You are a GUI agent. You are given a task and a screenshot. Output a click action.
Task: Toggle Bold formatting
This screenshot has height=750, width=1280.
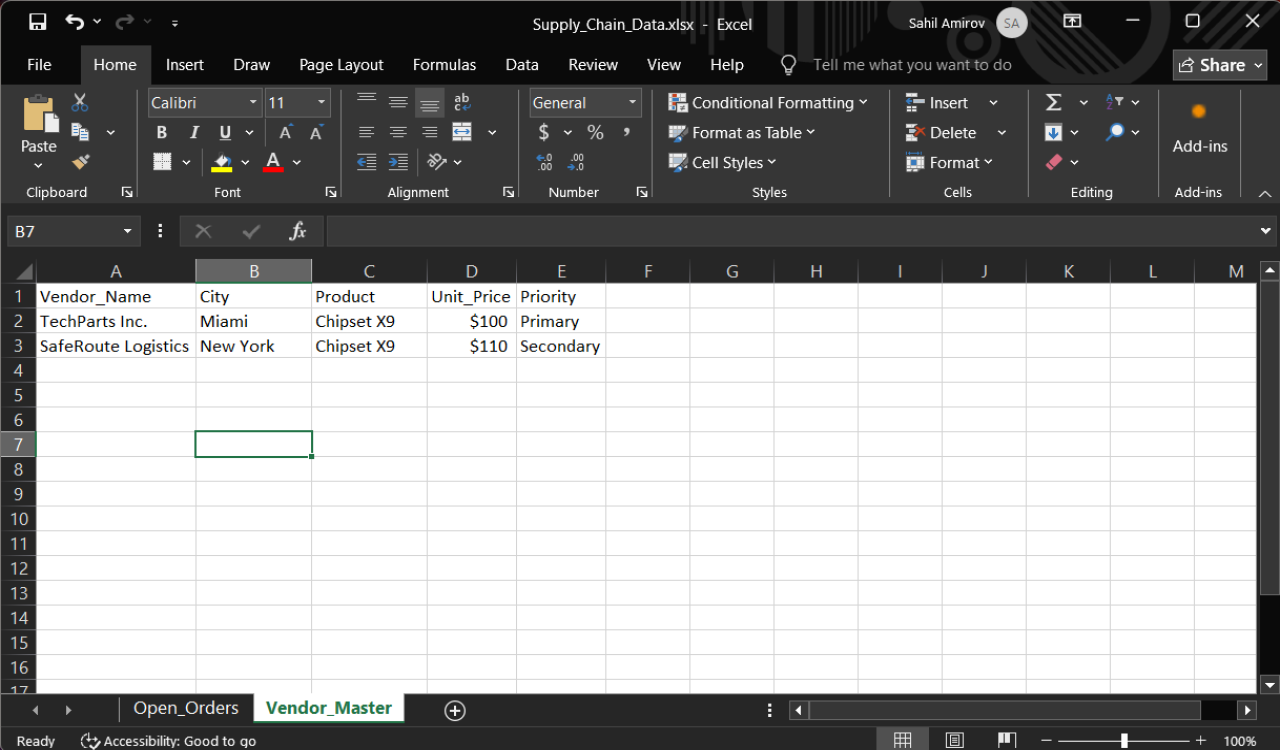coord(161,133)
